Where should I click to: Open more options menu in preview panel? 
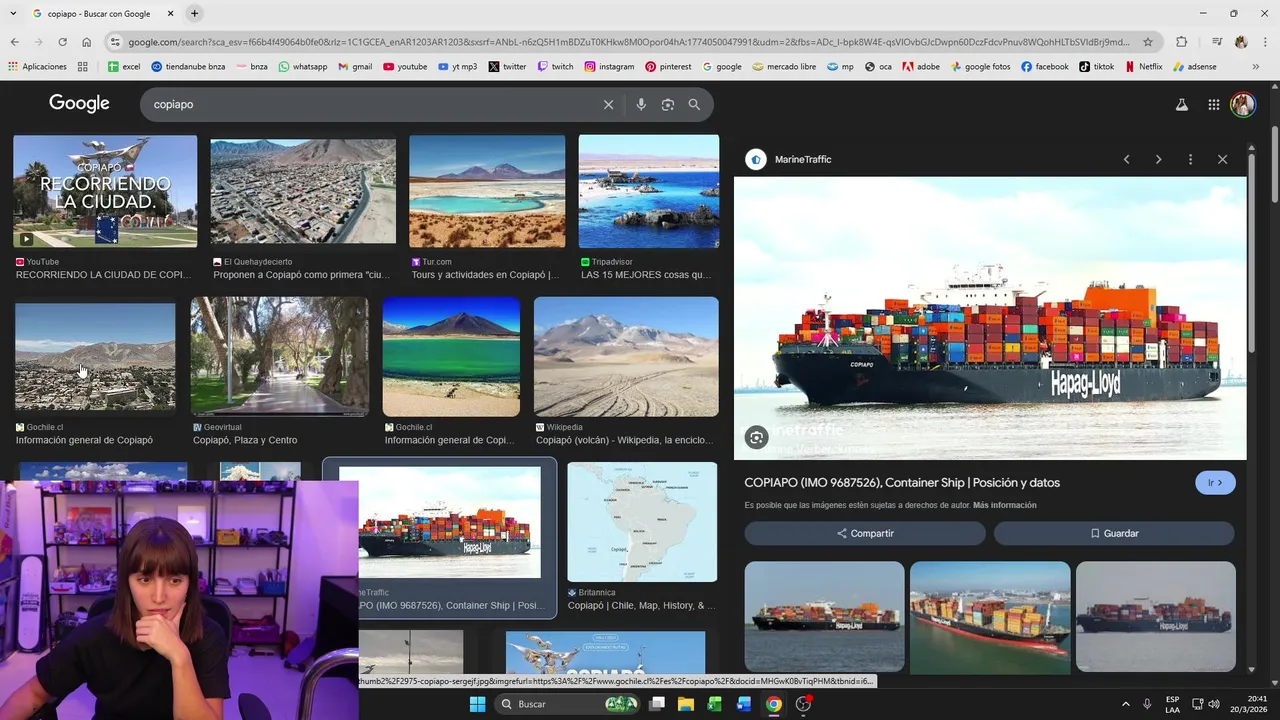pos(1190,159)
